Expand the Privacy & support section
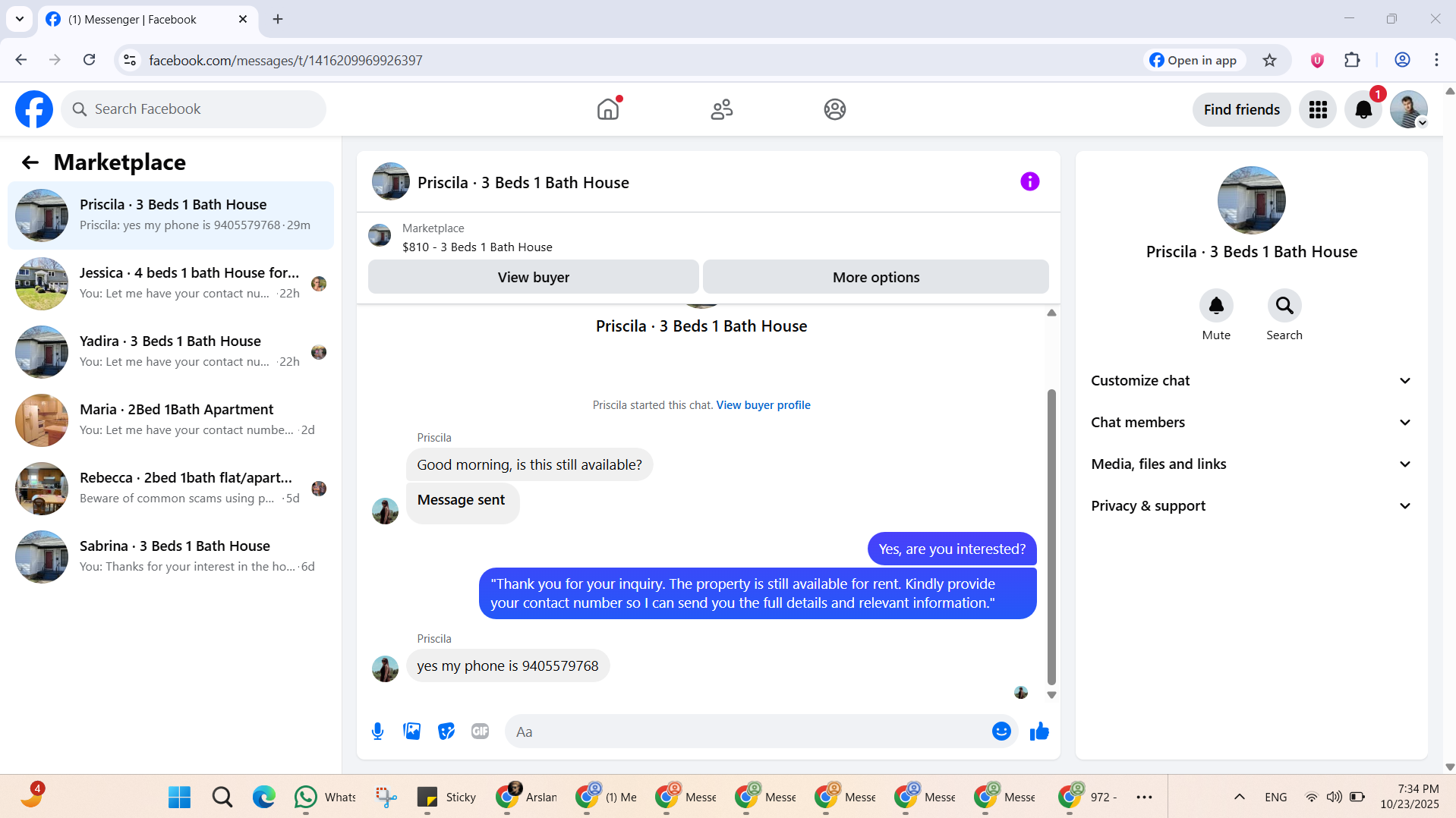This screenshot has width=1456, height=818. (1251, 506)
